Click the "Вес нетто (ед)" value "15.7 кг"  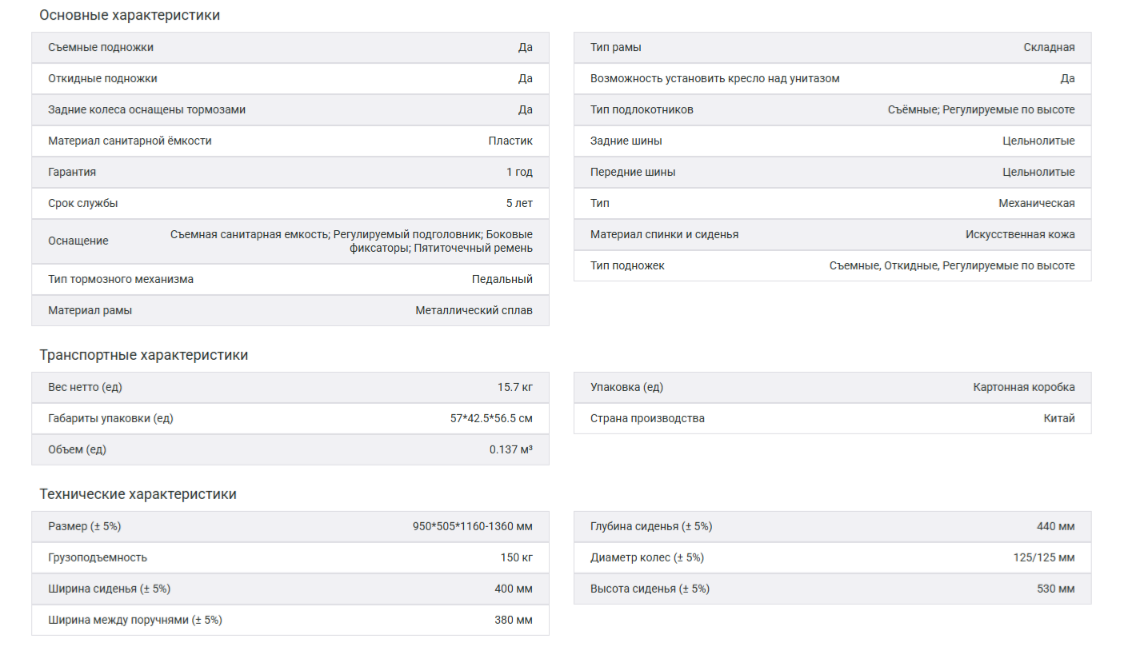(515, 387)
